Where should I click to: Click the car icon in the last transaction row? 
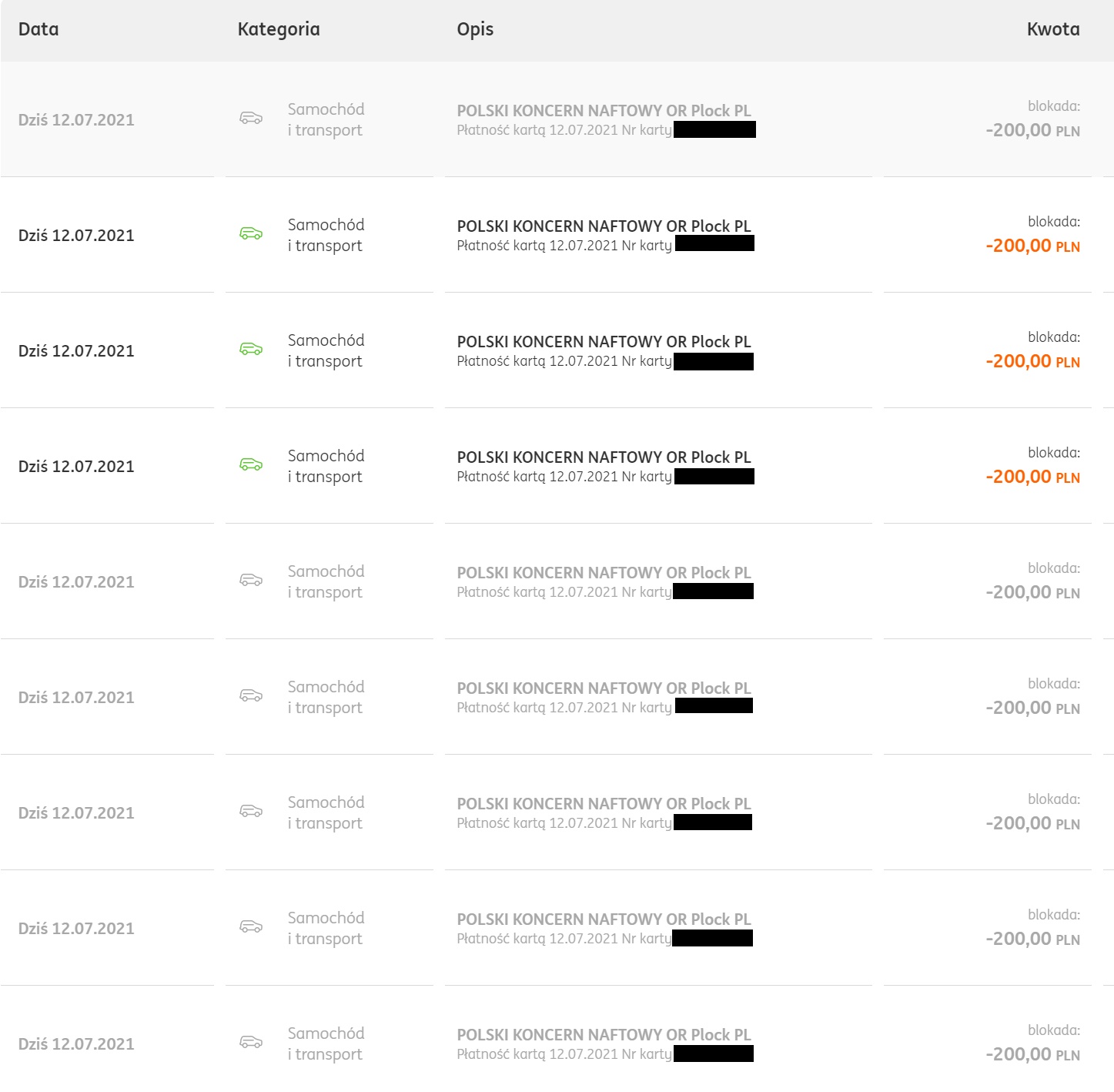coord(251,1042)
